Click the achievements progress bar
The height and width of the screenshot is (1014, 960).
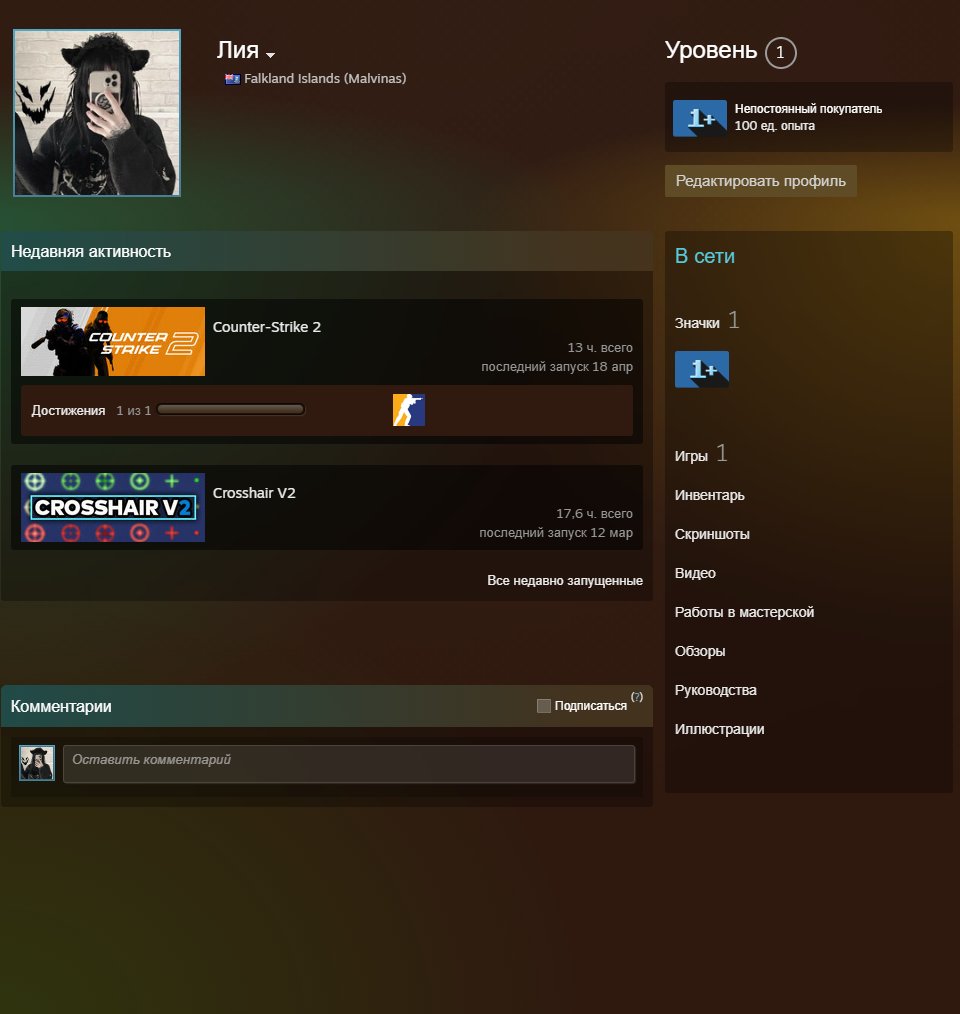[x=231, y=409]
